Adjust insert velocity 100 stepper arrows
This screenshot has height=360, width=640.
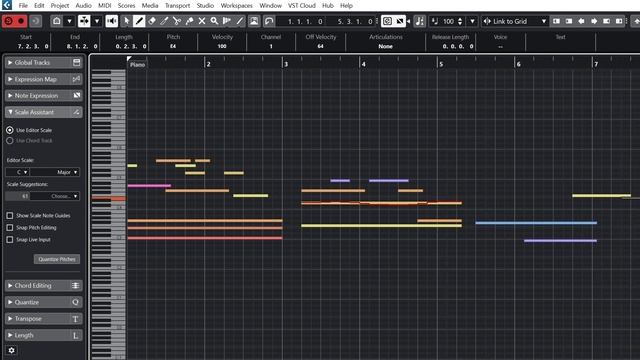pos(460,21)
